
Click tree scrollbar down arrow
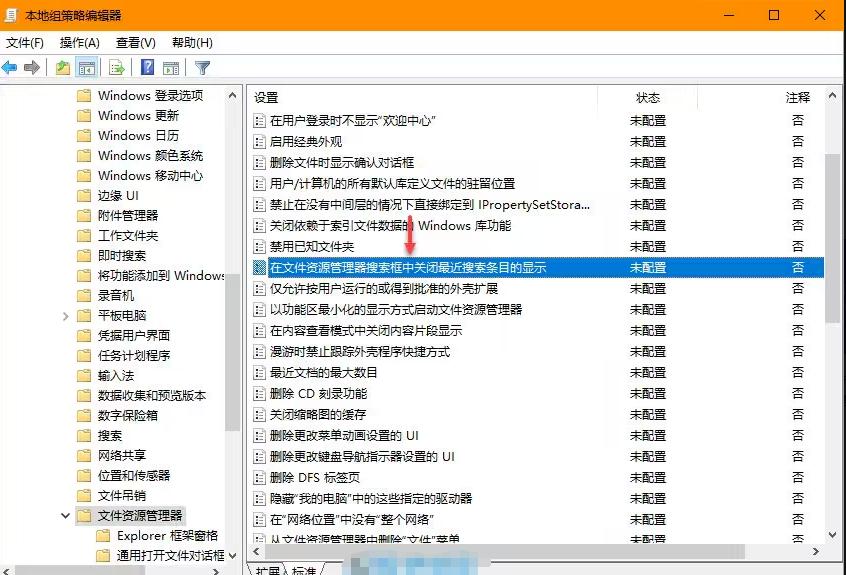point(233,556)
